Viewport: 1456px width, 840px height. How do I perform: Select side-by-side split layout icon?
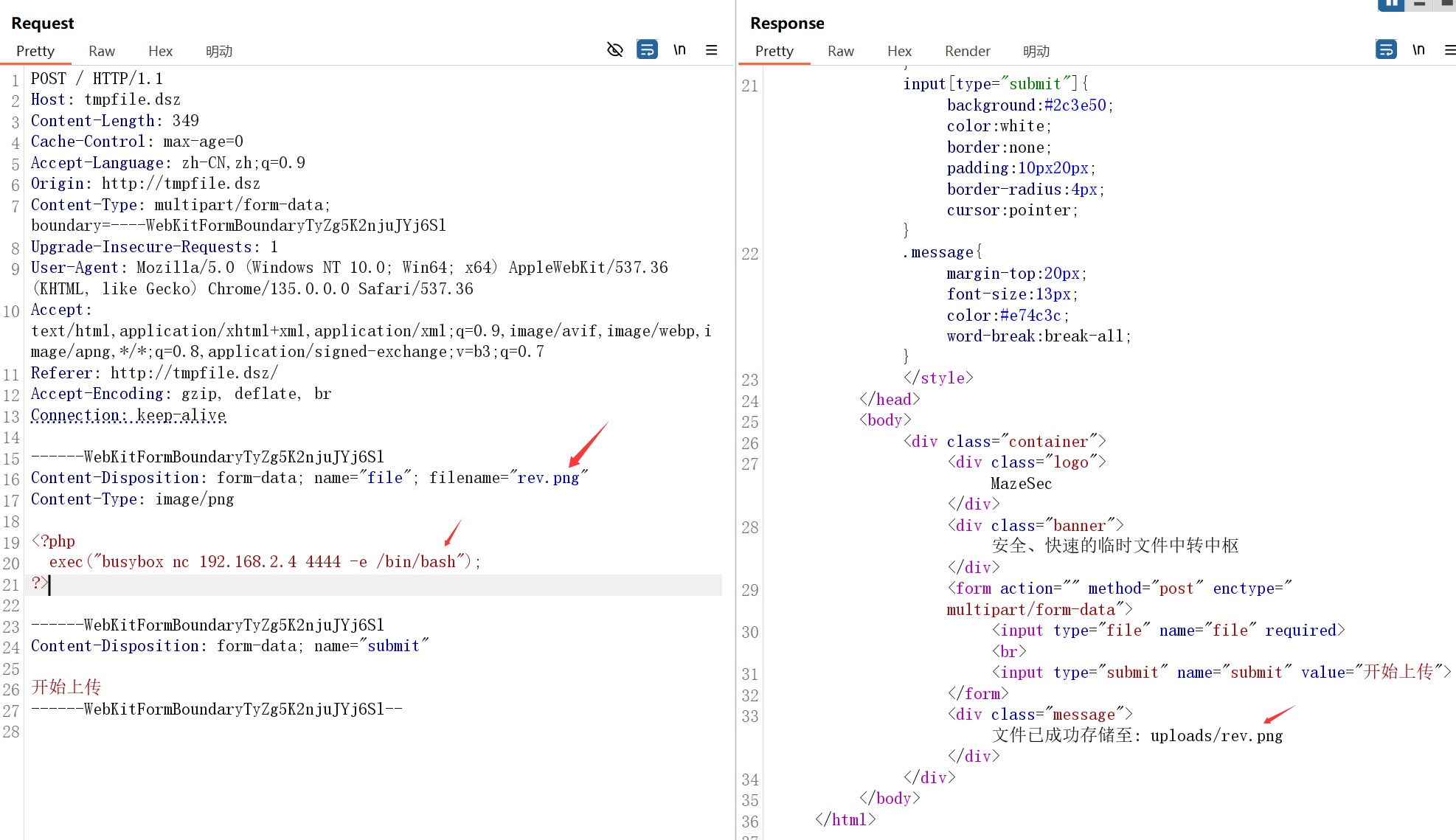click(x=1390, y=4)
